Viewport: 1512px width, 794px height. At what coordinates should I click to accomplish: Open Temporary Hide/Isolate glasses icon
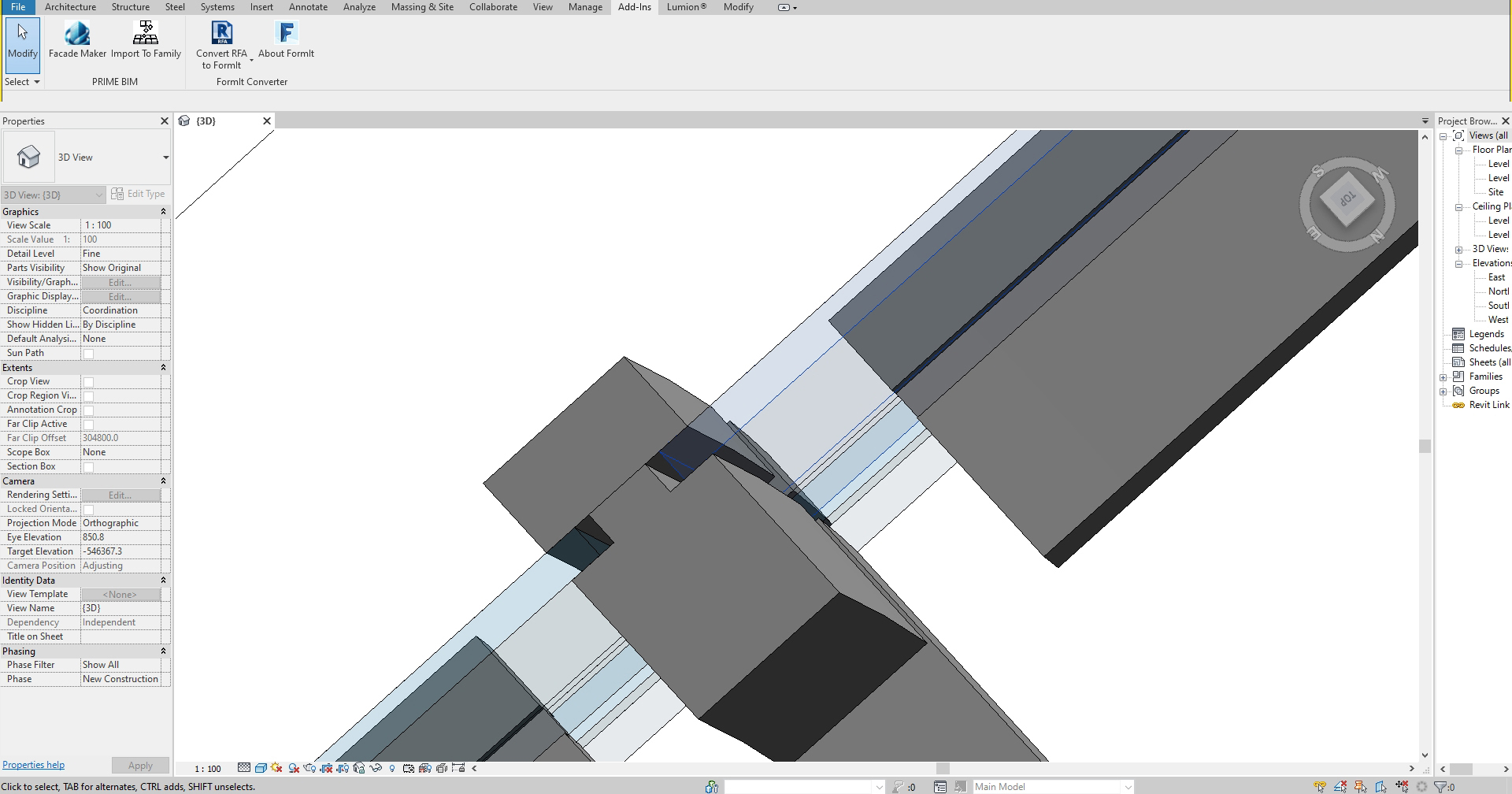tap(376, 768)
